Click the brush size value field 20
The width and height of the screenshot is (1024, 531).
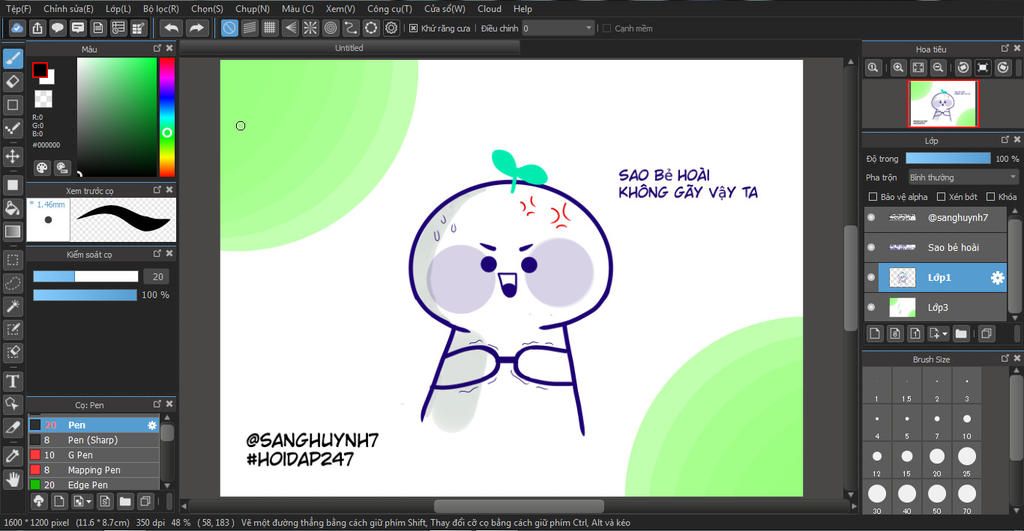point(157,277)
